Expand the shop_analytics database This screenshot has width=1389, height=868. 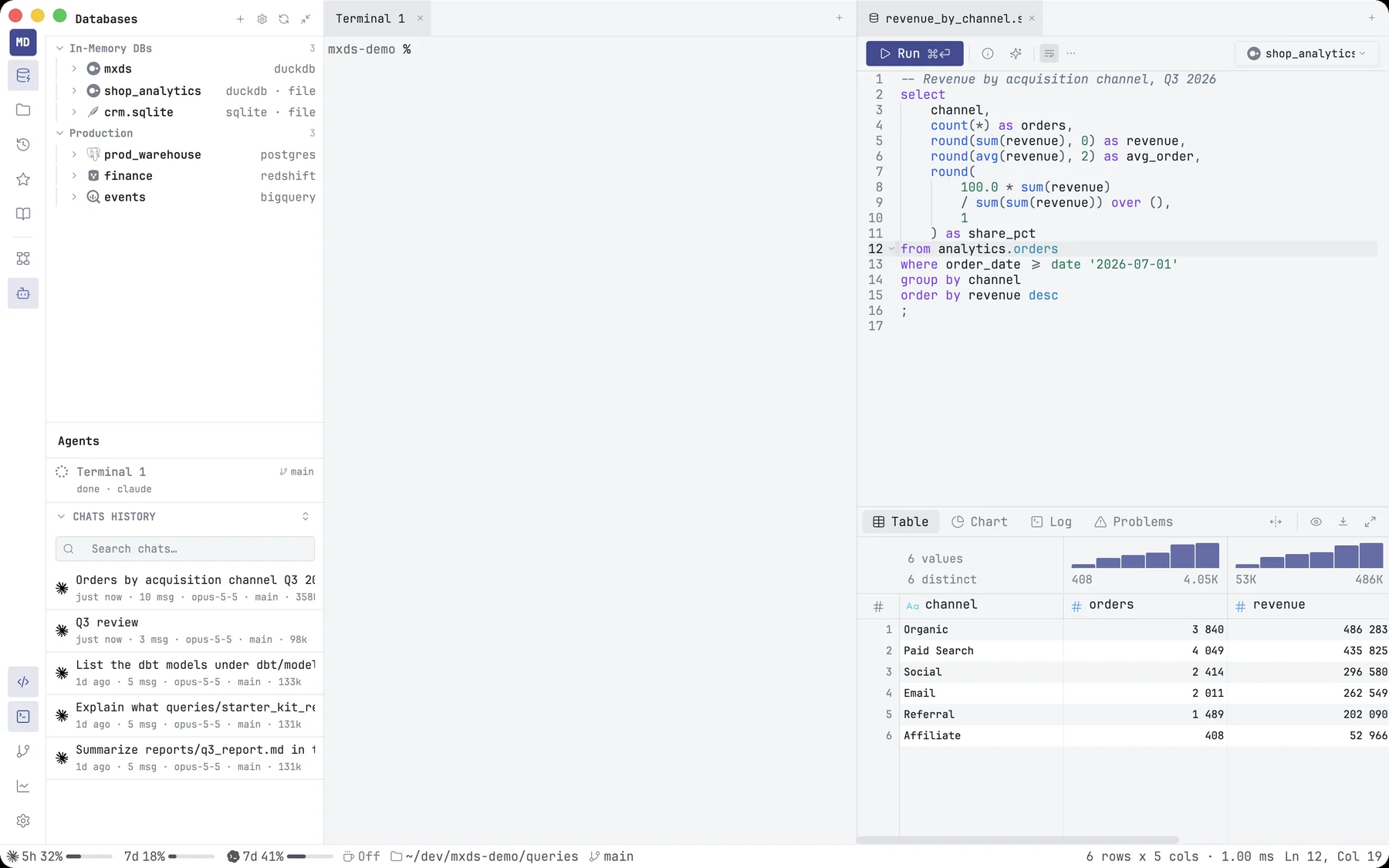[x=74, y=90]
